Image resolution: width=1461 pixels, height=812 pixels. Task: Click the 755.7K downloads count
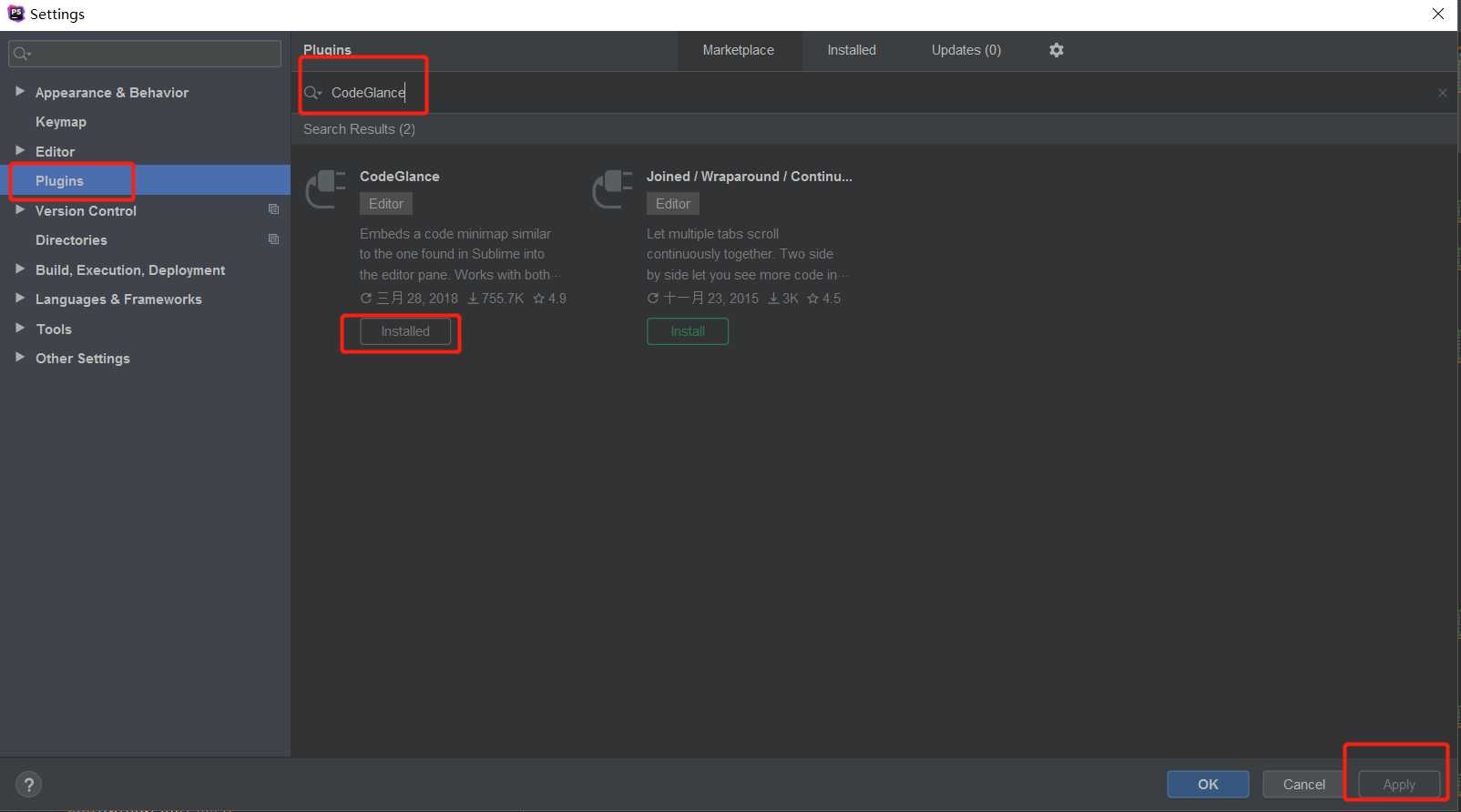[x=496, y=299]
